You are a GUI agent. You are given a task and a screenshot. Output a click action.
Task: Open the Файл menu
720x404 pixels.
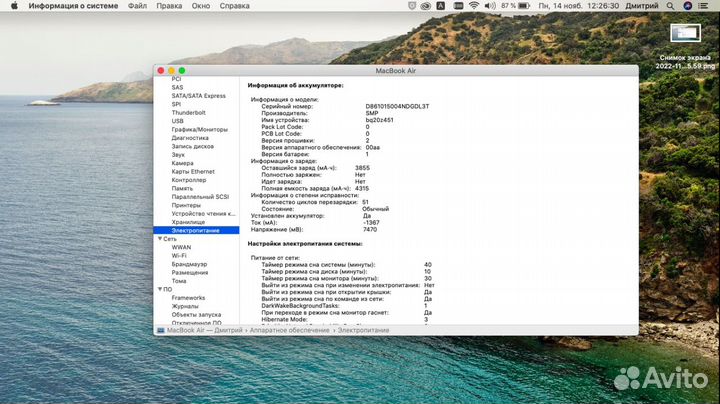coord(137,6)
